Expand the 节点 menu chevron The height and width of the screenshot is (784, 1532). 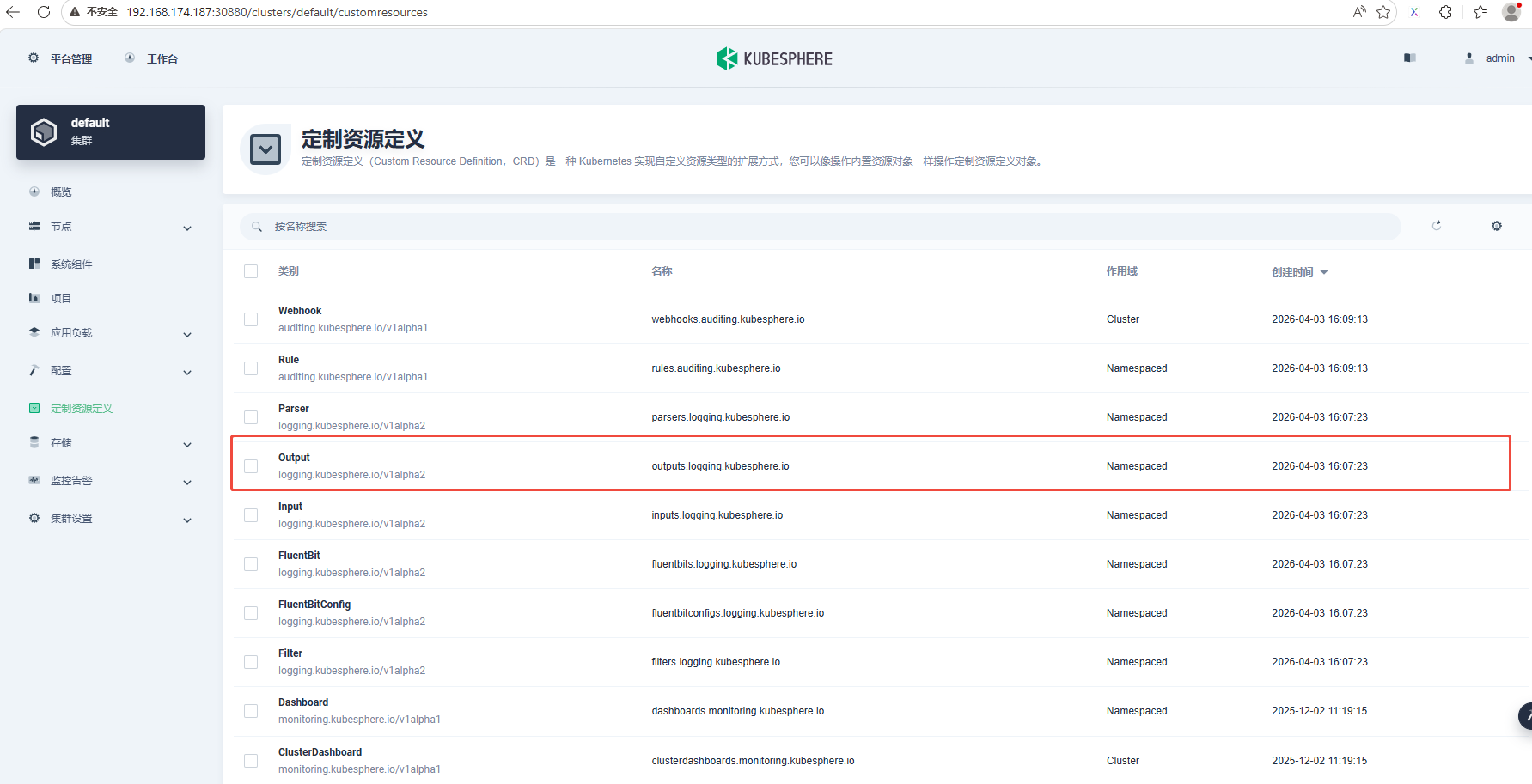click(x=187, y=228)
